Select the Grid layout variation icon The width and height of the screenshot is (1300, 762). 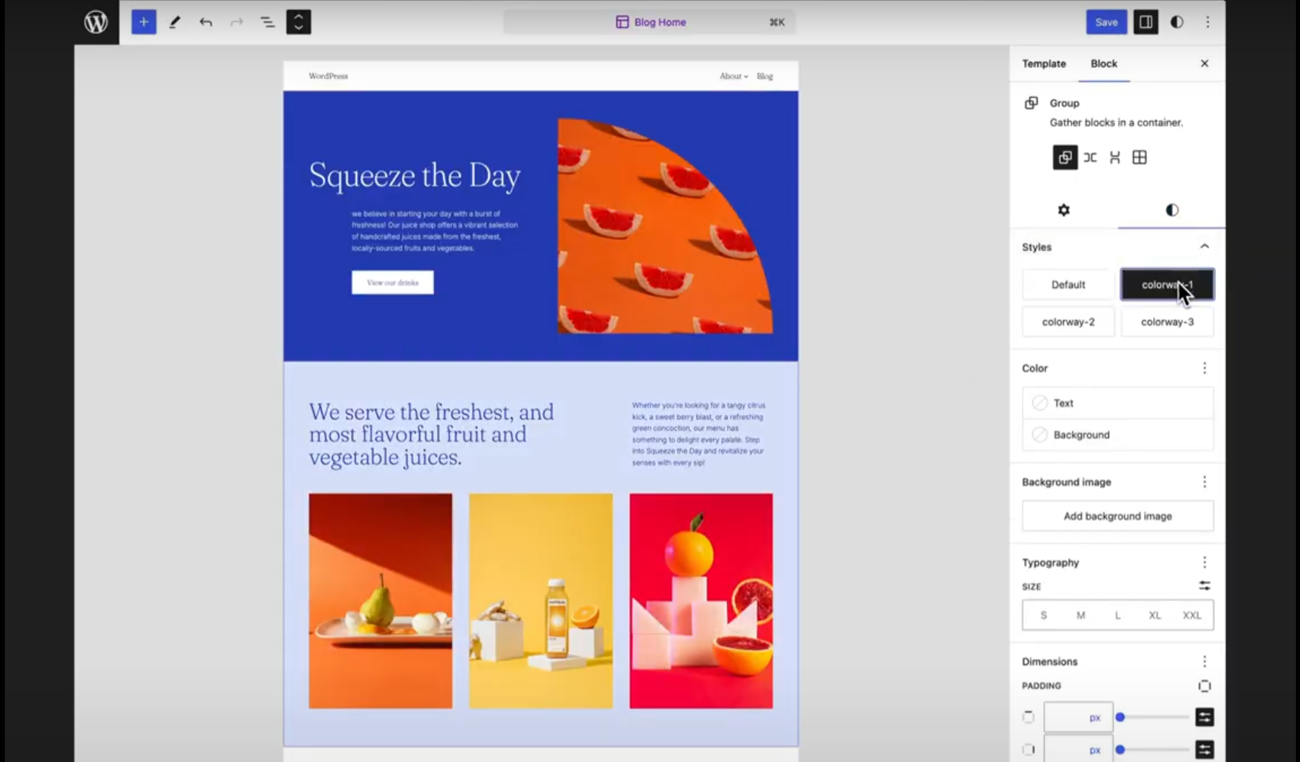(1139, 157)
